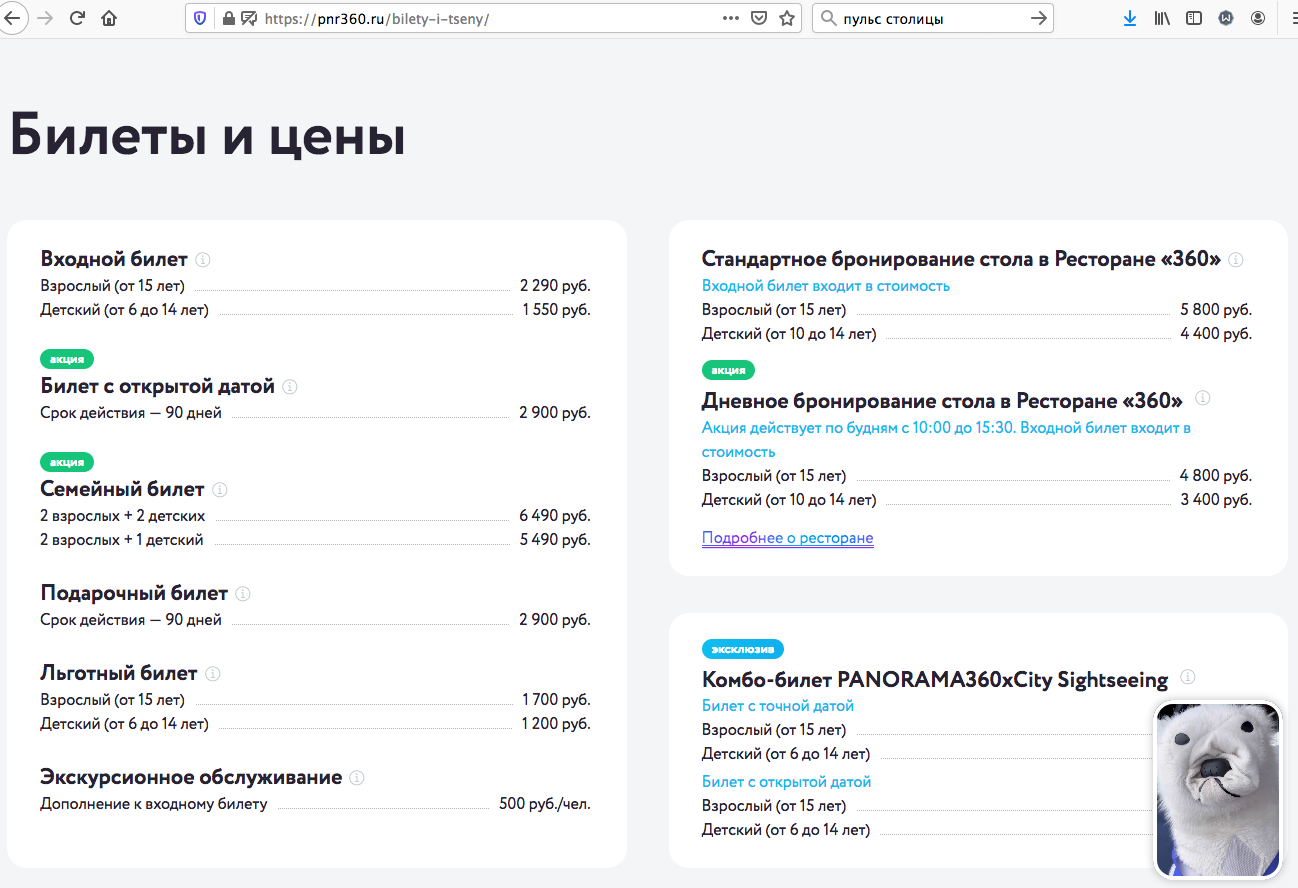Go back with the browser back arrow
This screenshot has width=1298, height=888.
coord(11,18)
